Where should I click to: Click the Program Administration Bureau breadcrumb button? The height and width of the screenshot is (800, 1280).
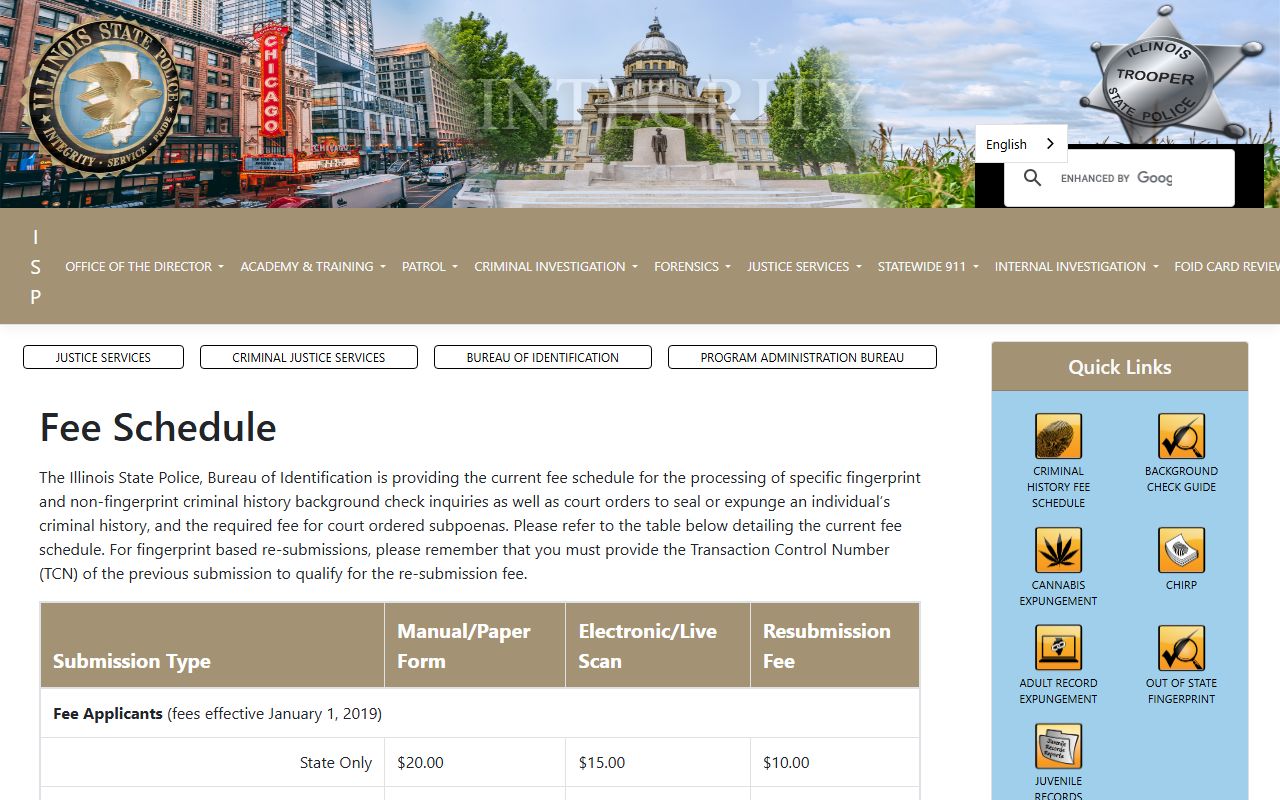point(802,357)
